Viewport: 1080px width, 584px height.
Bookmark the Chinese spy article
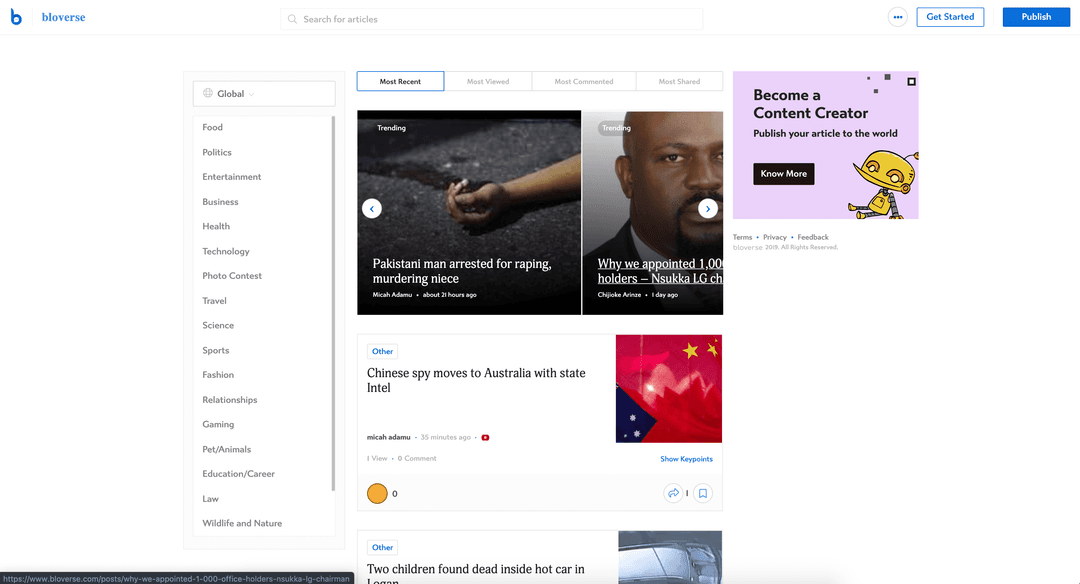[x=702, y=493]
